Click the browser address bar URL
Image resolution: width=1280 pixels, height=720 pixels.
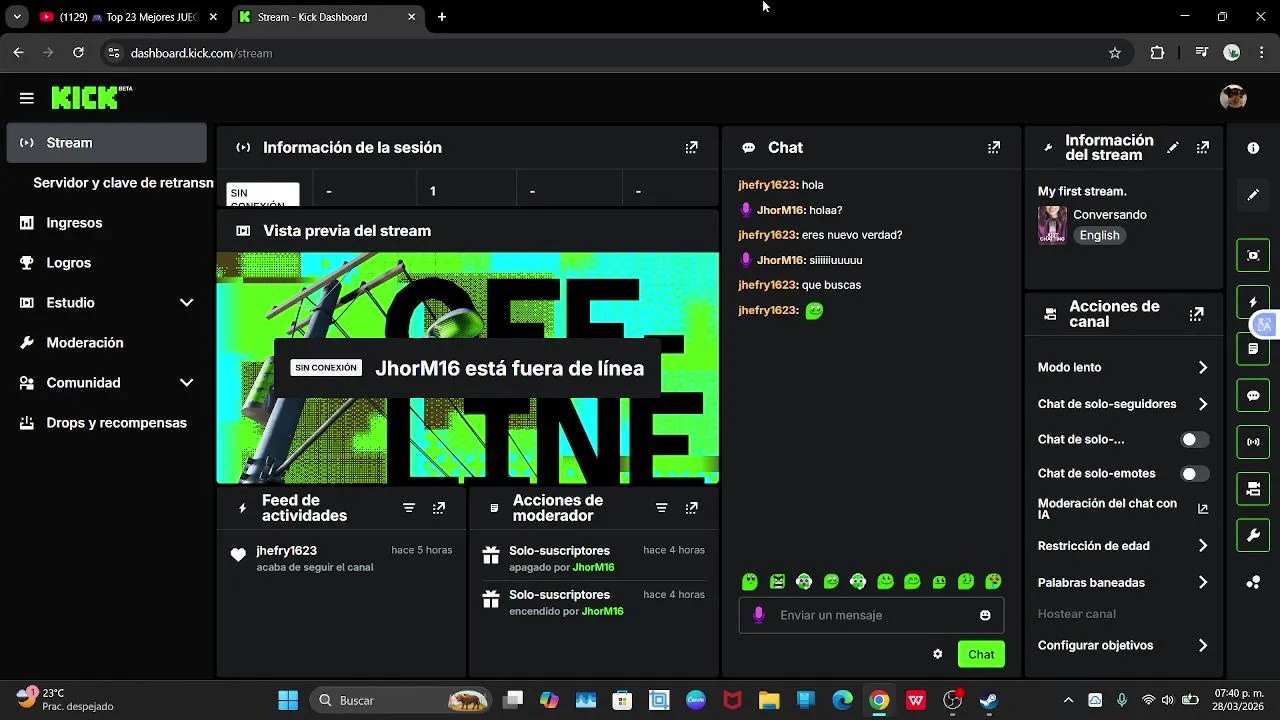[x=201, y=53]
